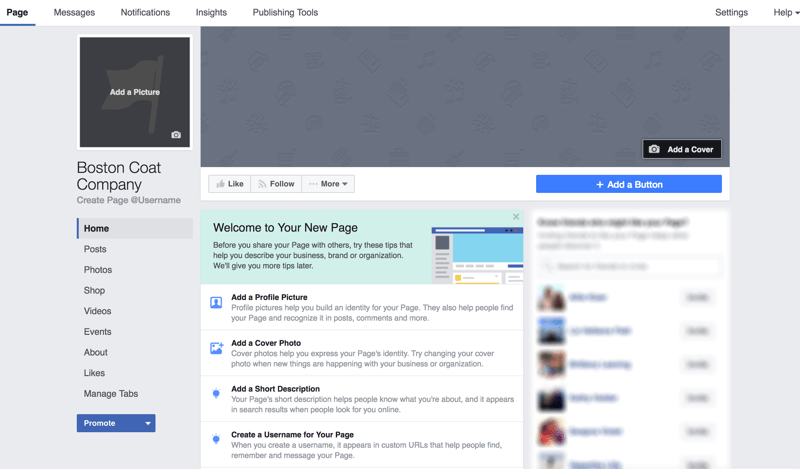Open the Publishing Tools tab
The height and width of the screenshot is (469, 800).
click(285, 13)
